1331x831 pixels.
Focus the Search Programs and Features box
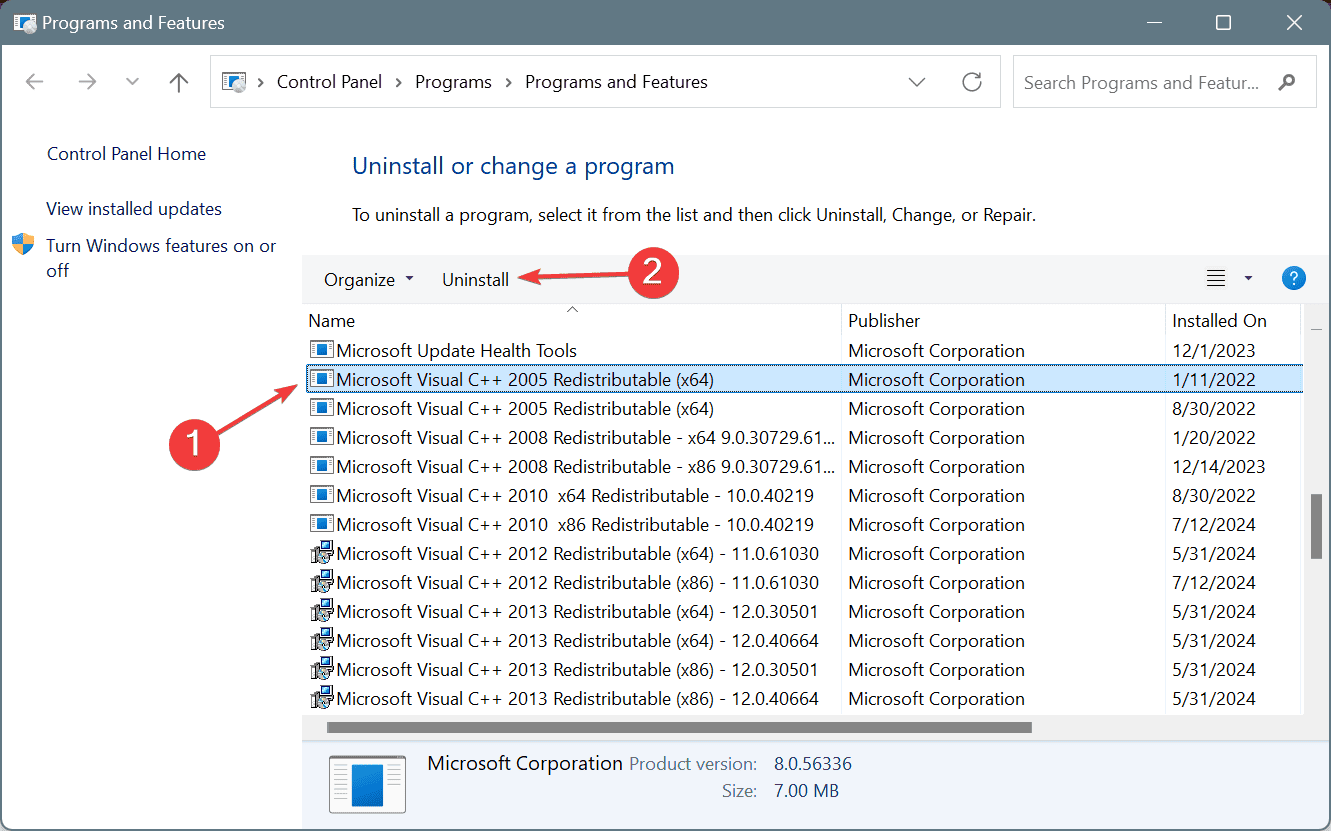click(1165, 82)
